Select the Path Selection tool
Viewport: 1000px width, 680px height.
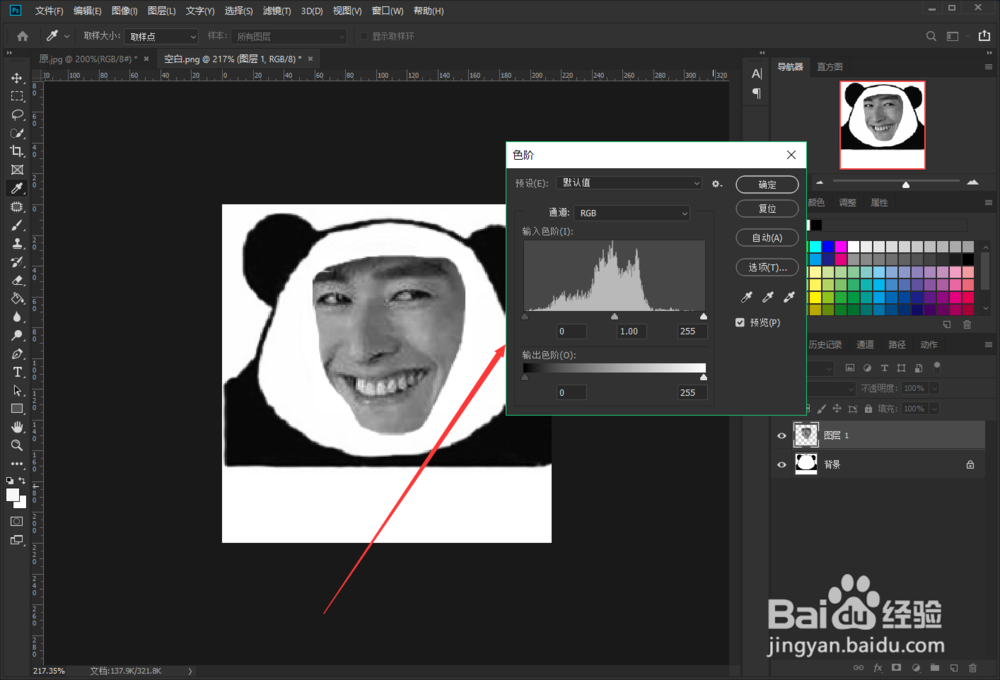tap(17, 390)
